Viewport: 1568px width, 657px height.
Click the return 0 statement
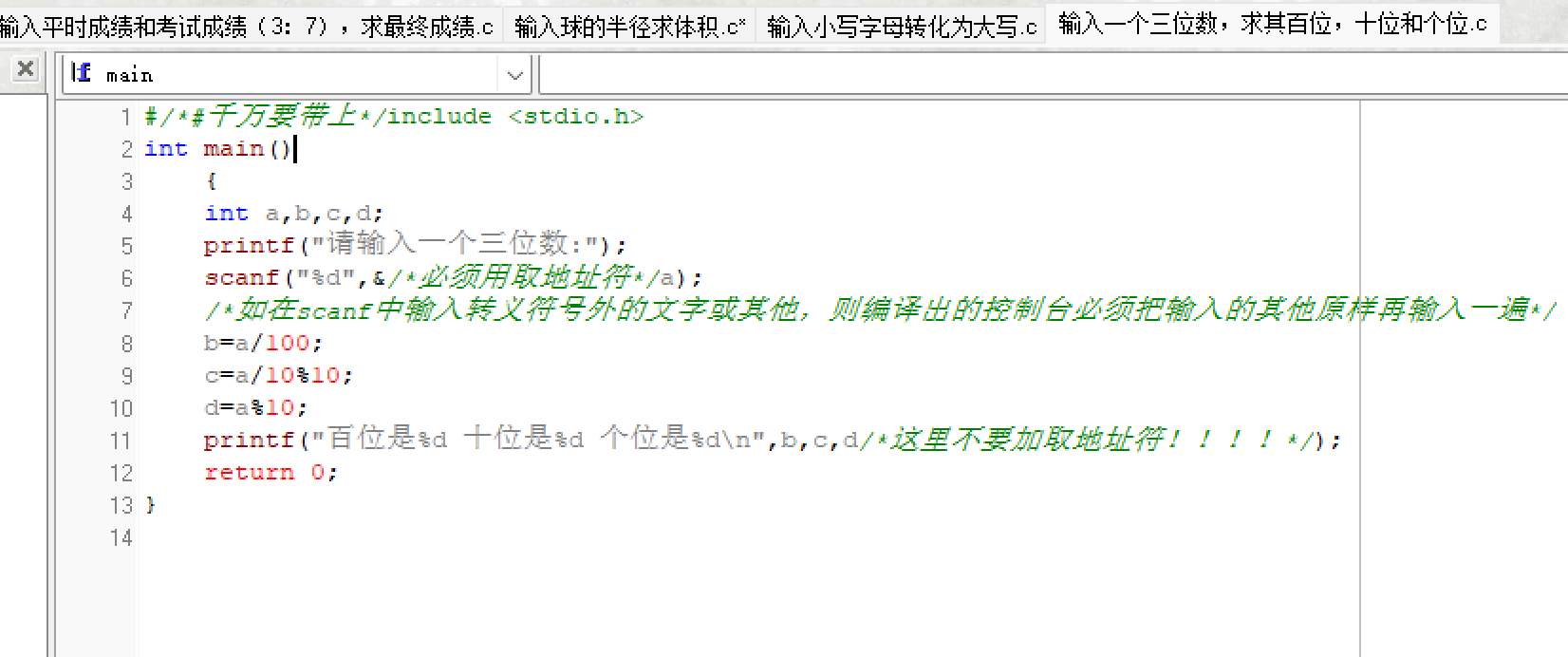[271, 472]
